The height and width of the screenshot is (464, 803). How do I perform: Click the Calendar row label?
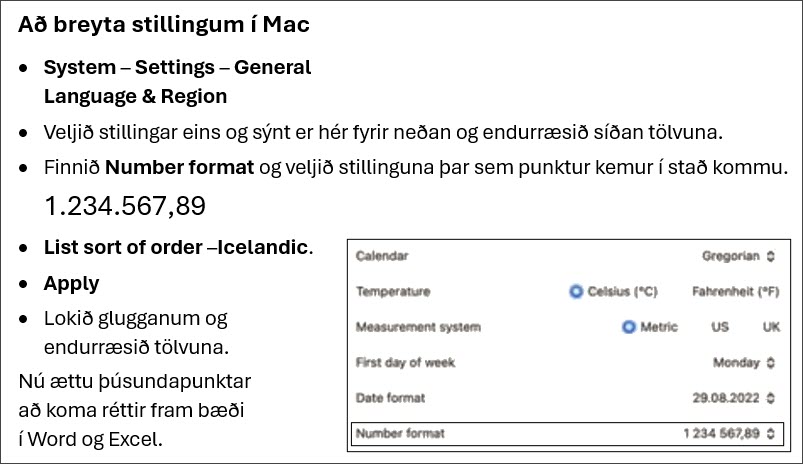[x=382, y=256]
